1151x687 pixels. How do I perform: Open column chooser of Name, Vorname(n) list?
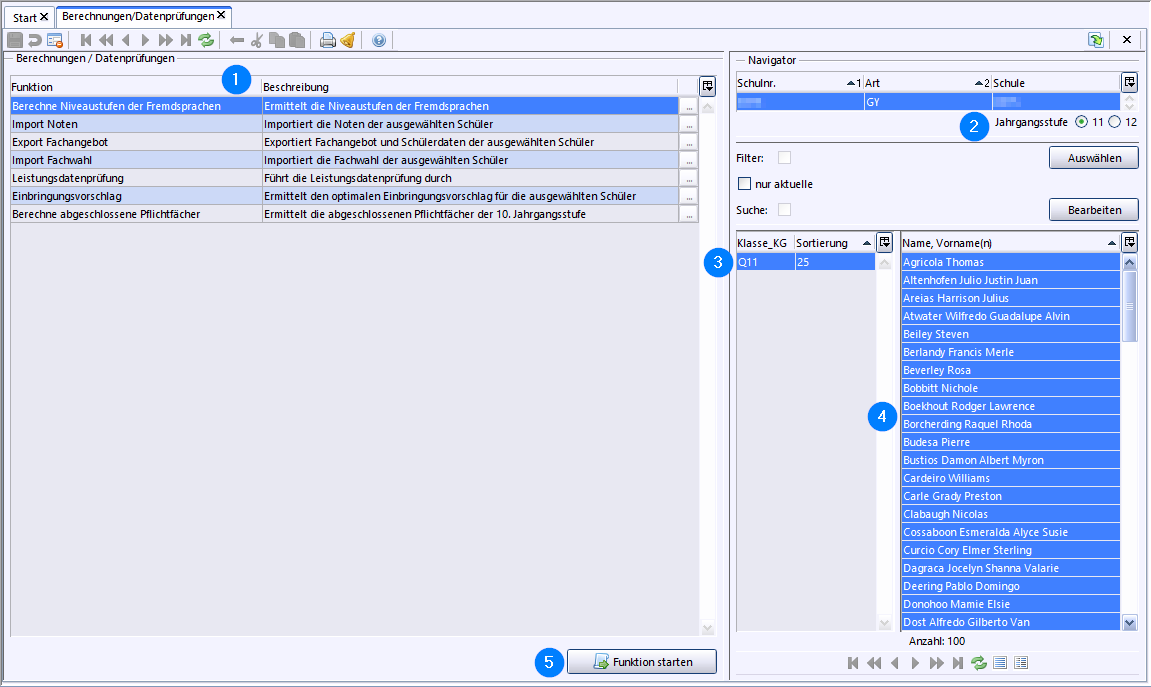coord(1130,242)
